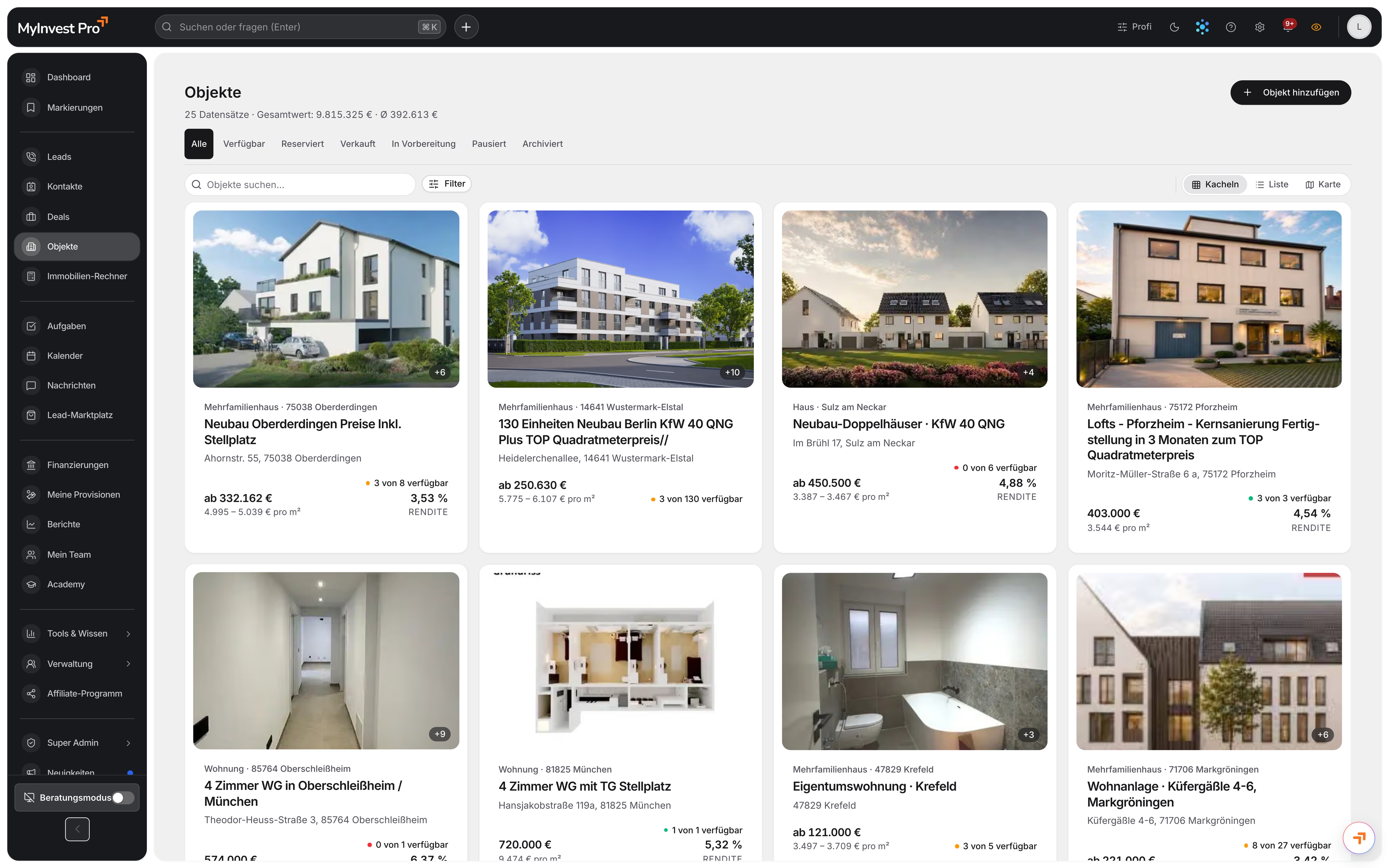
Task: Open the blue AI assistant icon in header
Action: point(1202,27)
